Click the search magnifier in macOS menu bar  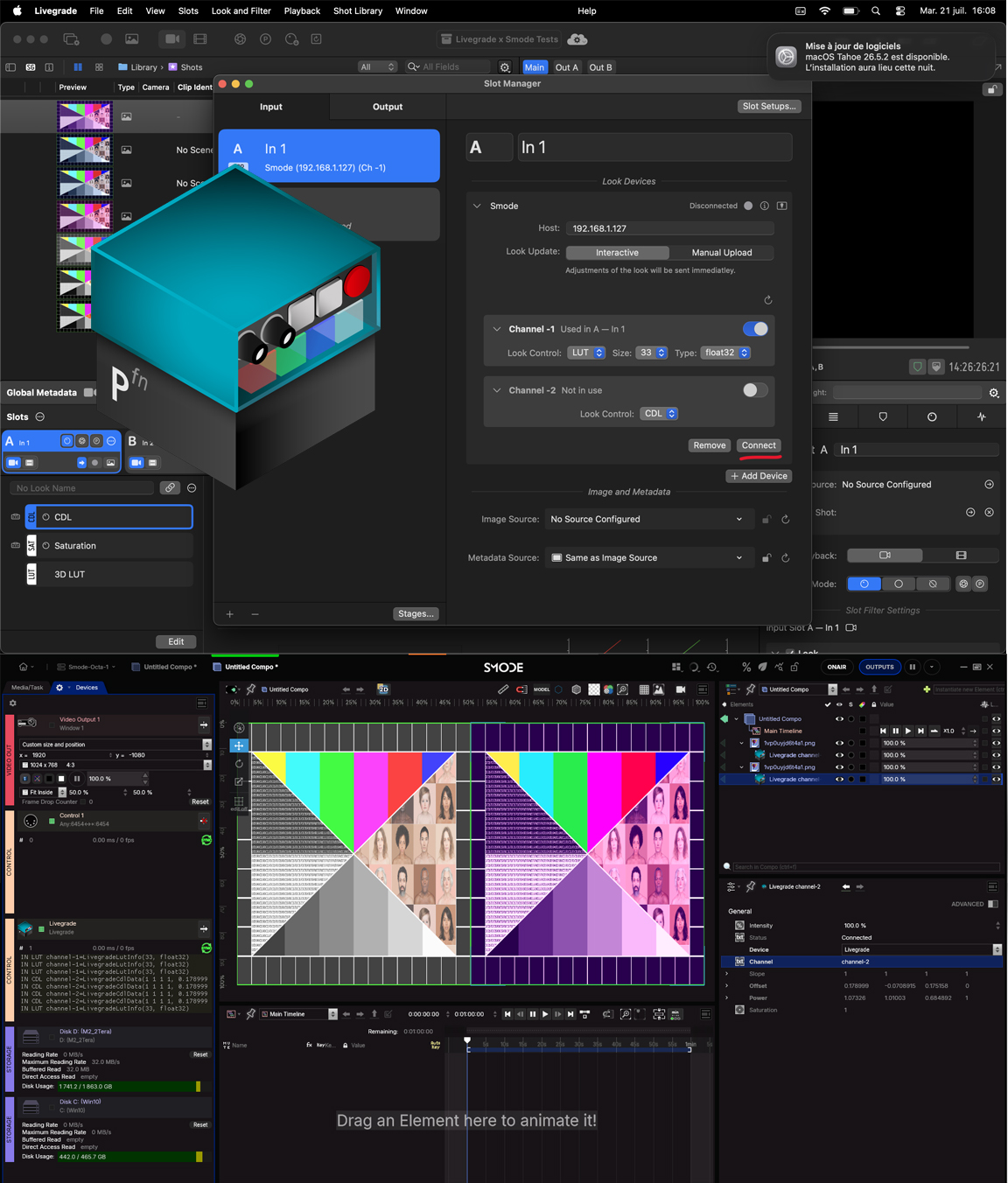click(x=876, y=11)
